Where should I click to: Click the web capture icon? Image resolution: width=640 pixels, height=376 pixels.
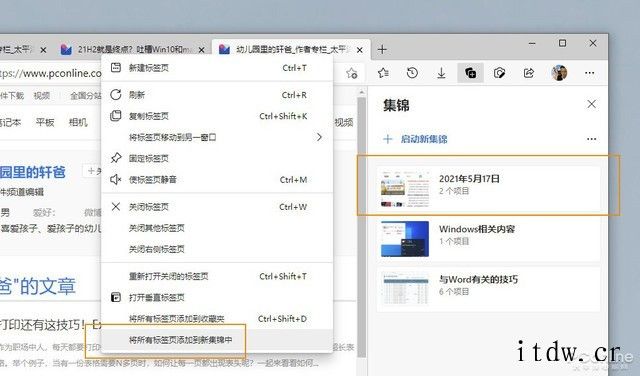point(499,73)
